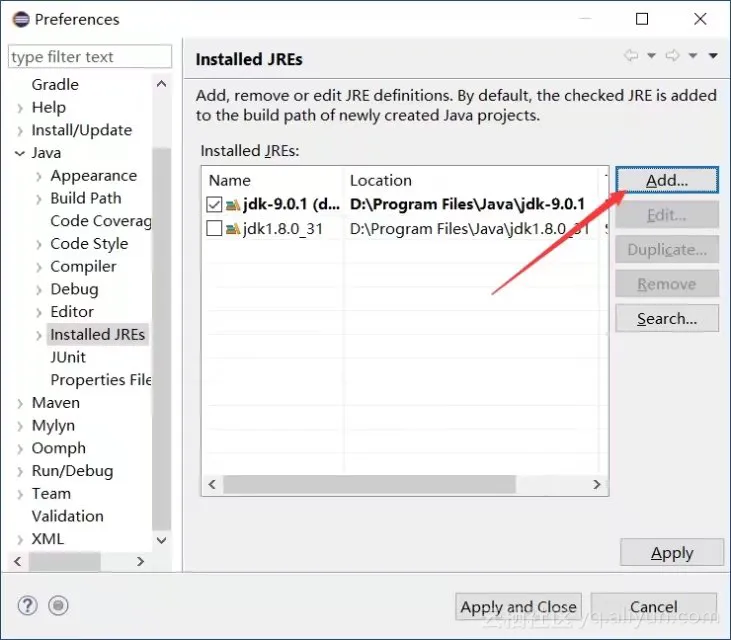Click the Add... button

(667, 180)
